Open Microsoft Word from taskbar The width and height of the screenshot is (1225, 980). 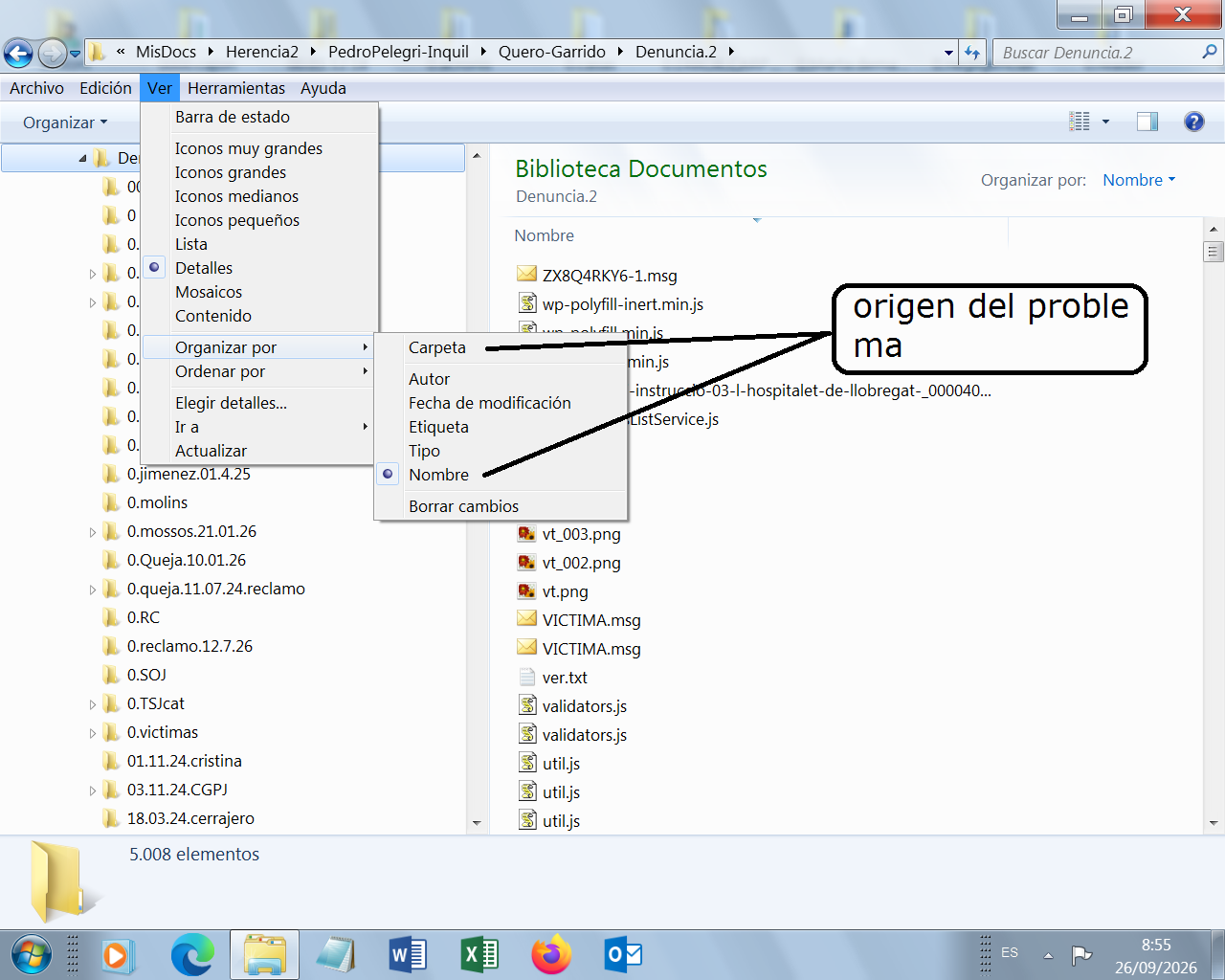pyautogui.click(x=408, y=955)
